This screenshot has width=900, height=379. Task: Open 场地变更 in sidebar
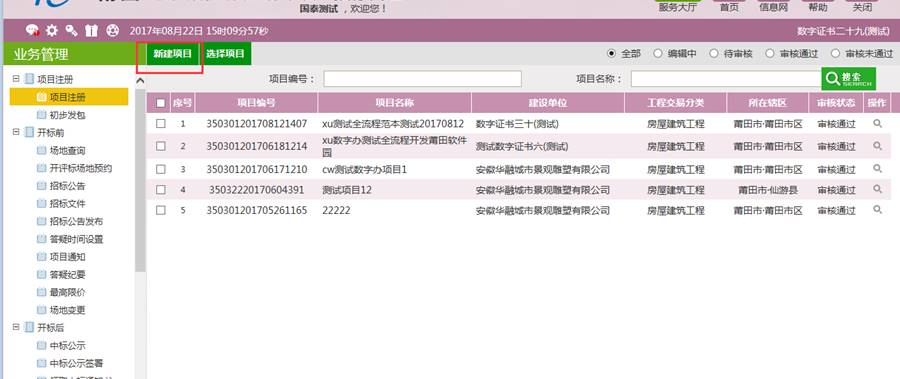click(67, 310)
